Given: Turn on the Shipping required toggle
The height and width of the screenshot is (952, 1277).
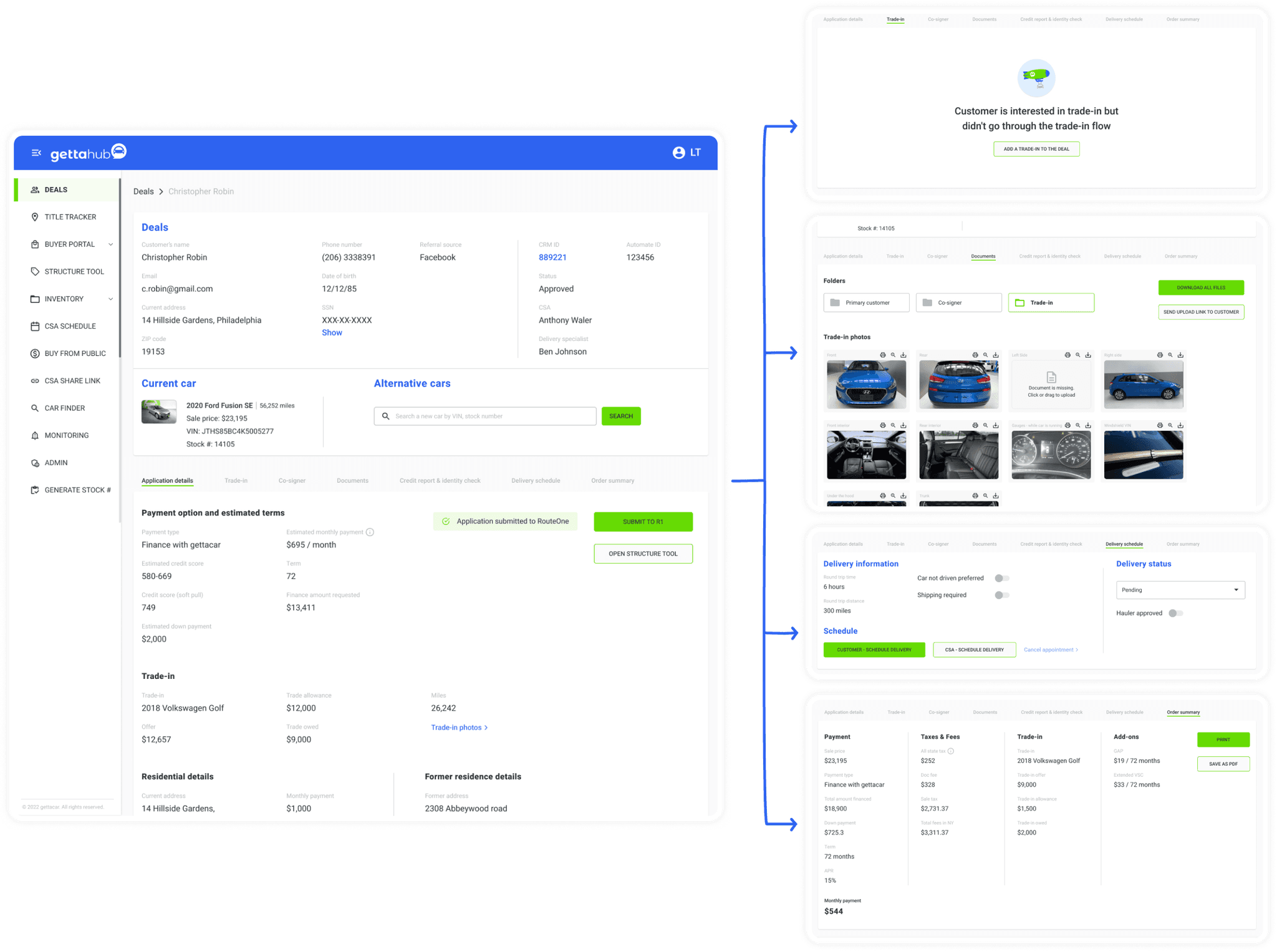Looking at the screenshot, I should [1002, 595].
